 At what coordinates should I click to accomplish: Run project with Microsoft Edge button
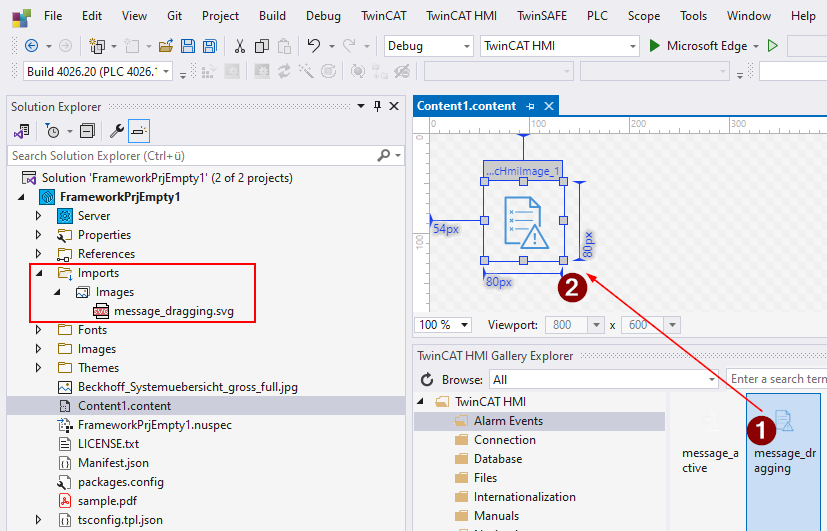pyautogui.click(x=699, y=46)
